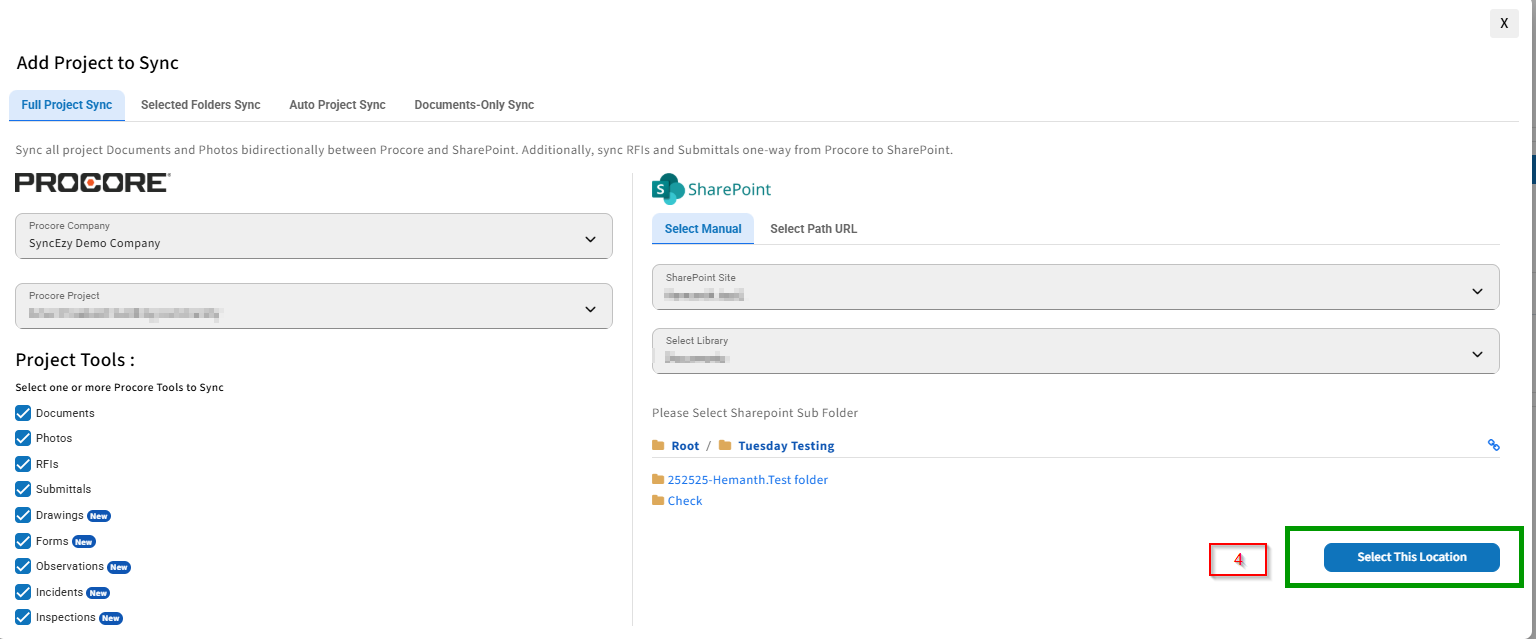Open the SharePoint Site dropdown
The height and width of the screenshot is (639, 1536).
click(x=1076, y=287)
